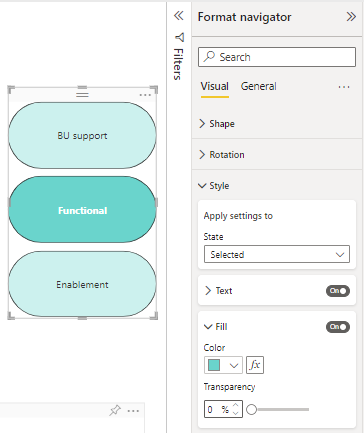Screen dimensions: 364x433
Task: Open the slicer visual's more options ellipsis
Action: [145, 95]
